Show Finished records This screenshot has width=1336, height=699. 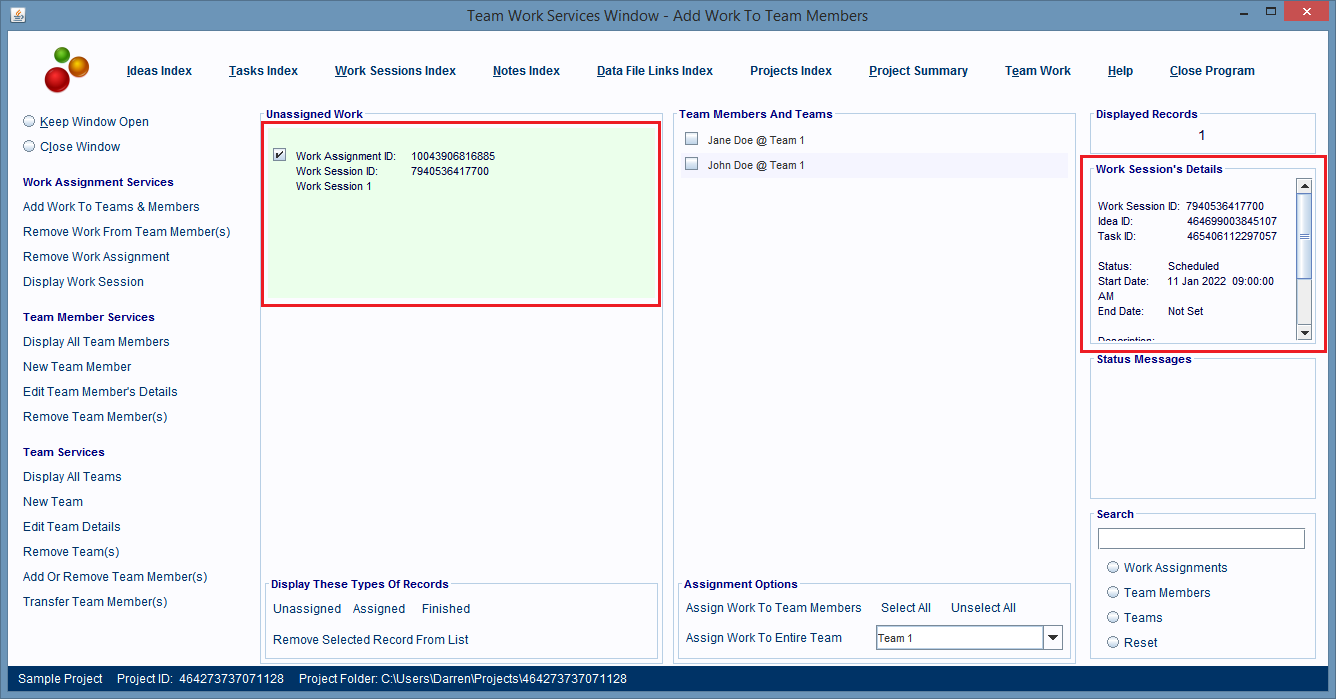(x=446, y=609)
